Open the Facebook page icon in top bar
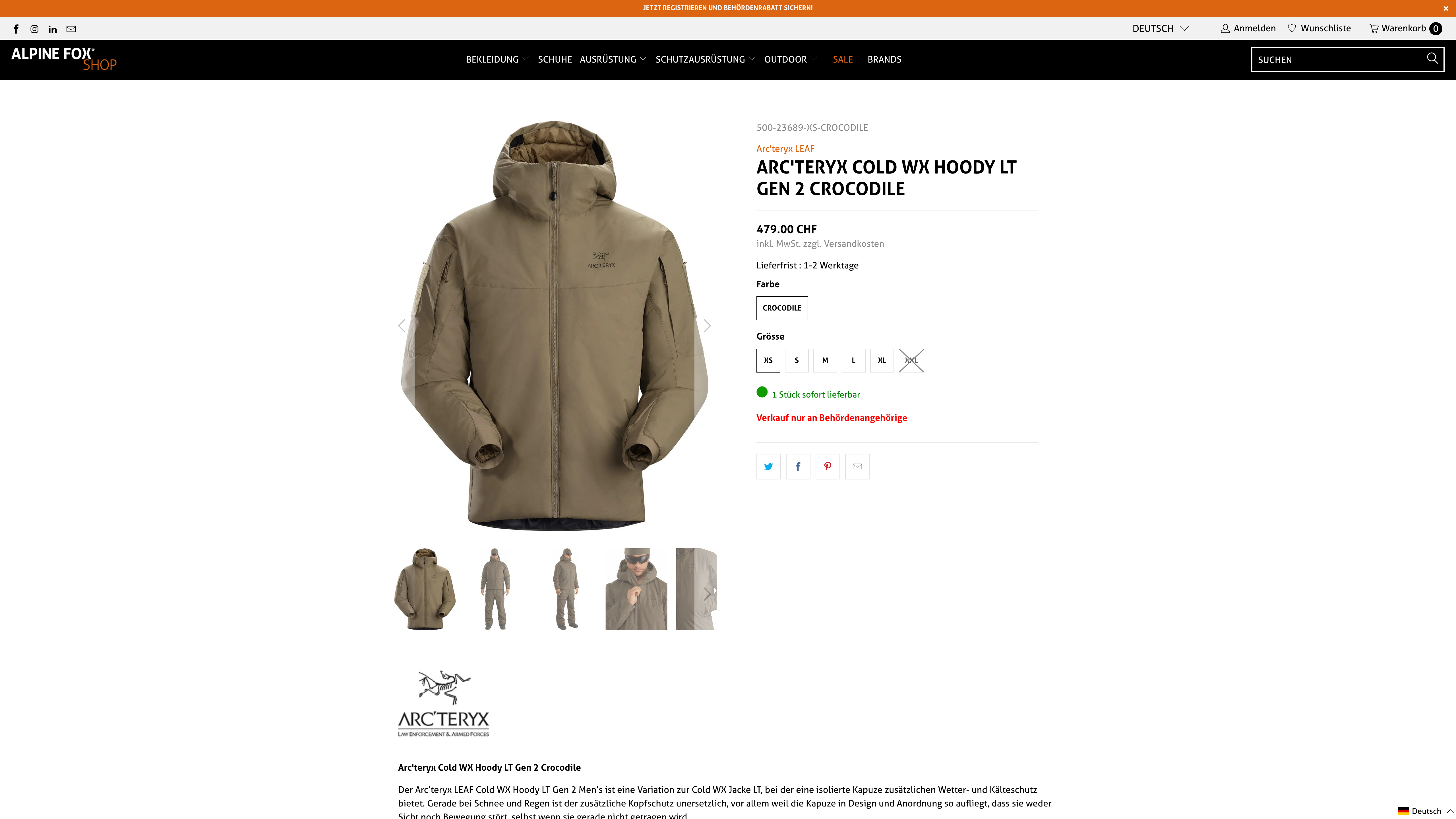 [x=16, y=29]
